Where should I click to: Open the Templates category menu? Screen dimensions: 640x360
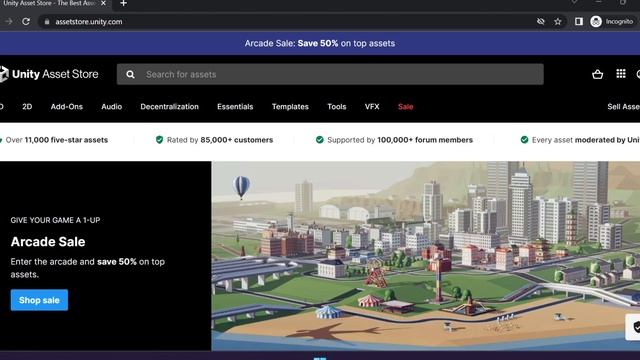coord(290,107)
